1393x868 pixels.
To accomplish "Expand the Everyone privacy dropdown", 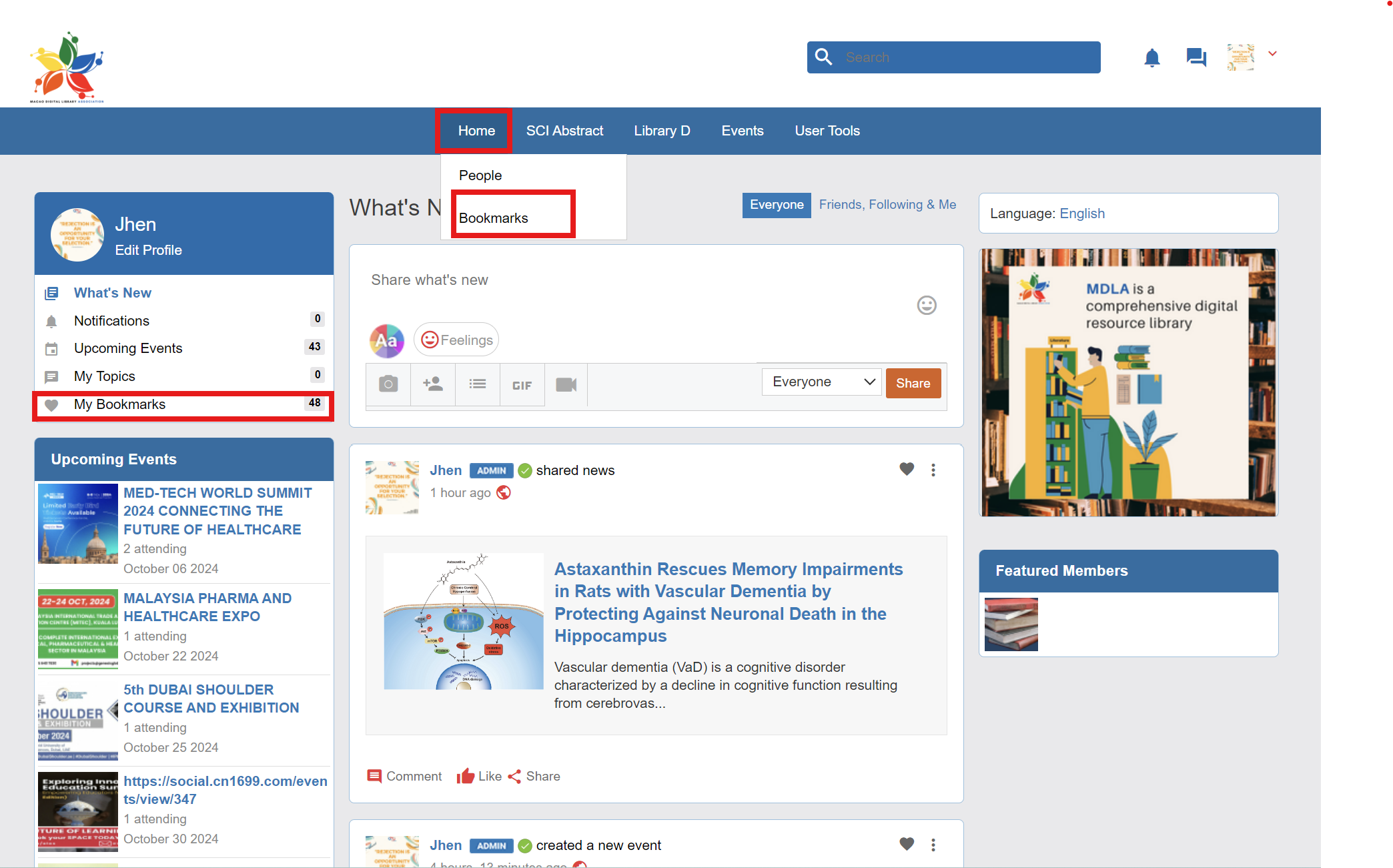I will click(x=821, y=382).
